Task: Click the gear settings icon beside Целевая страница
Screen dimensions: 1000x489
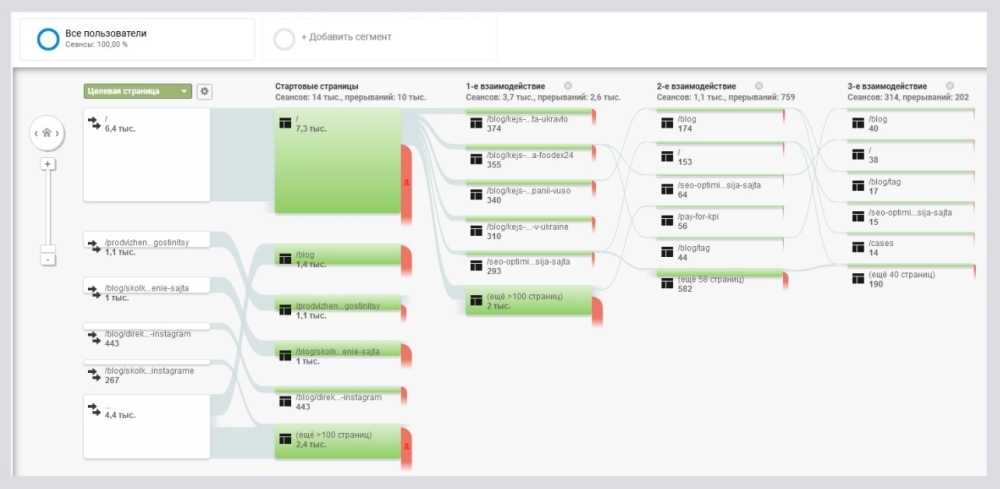Action: 204,91
